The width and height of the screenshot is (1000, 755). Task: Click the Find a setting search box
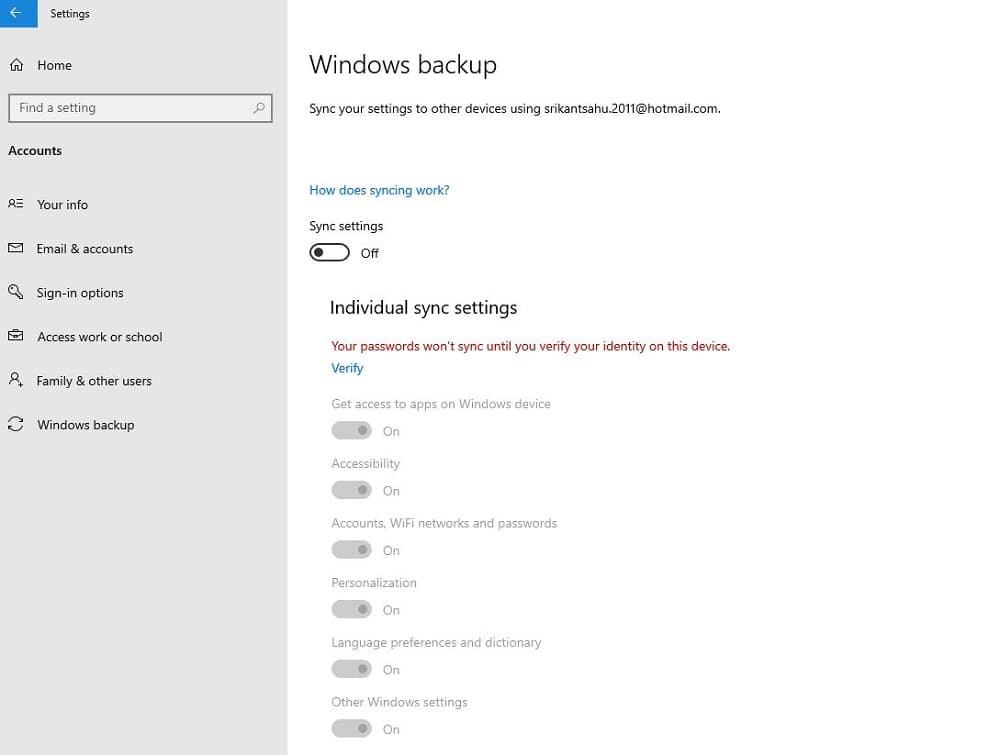point(130,108)
